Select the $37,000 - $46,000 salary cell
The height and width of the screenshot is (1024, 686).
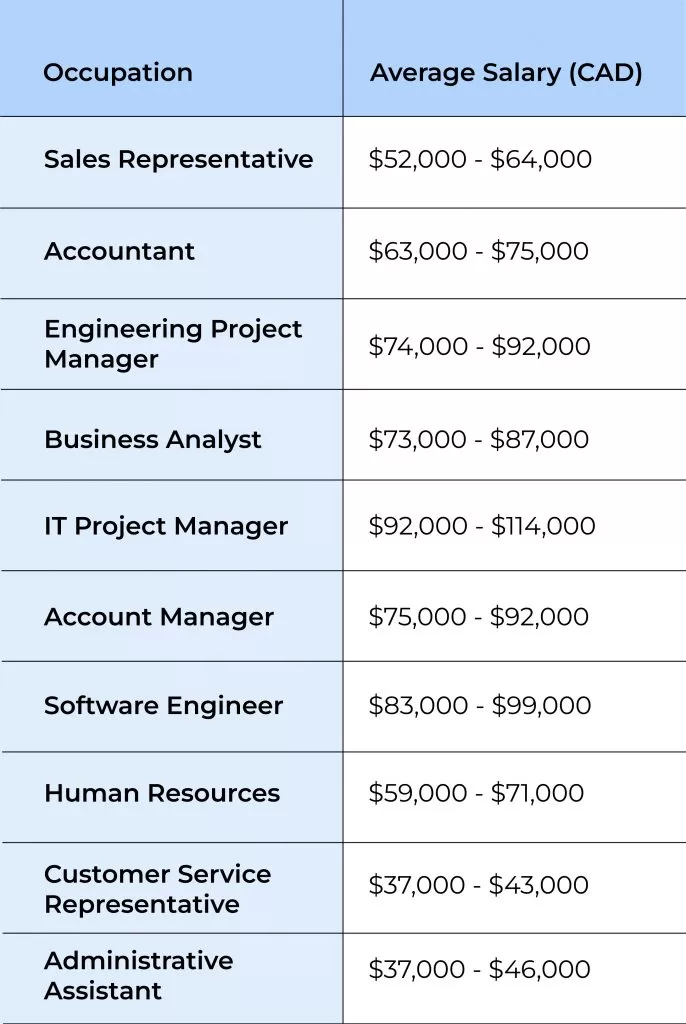click(x=479, y=970)
